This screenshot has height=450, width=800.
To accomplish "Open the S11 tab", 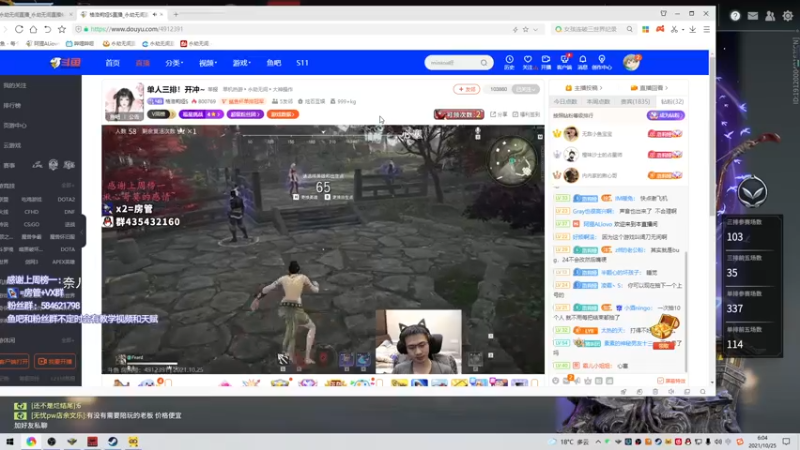I will pyautogui.click(x=302, y=63).
